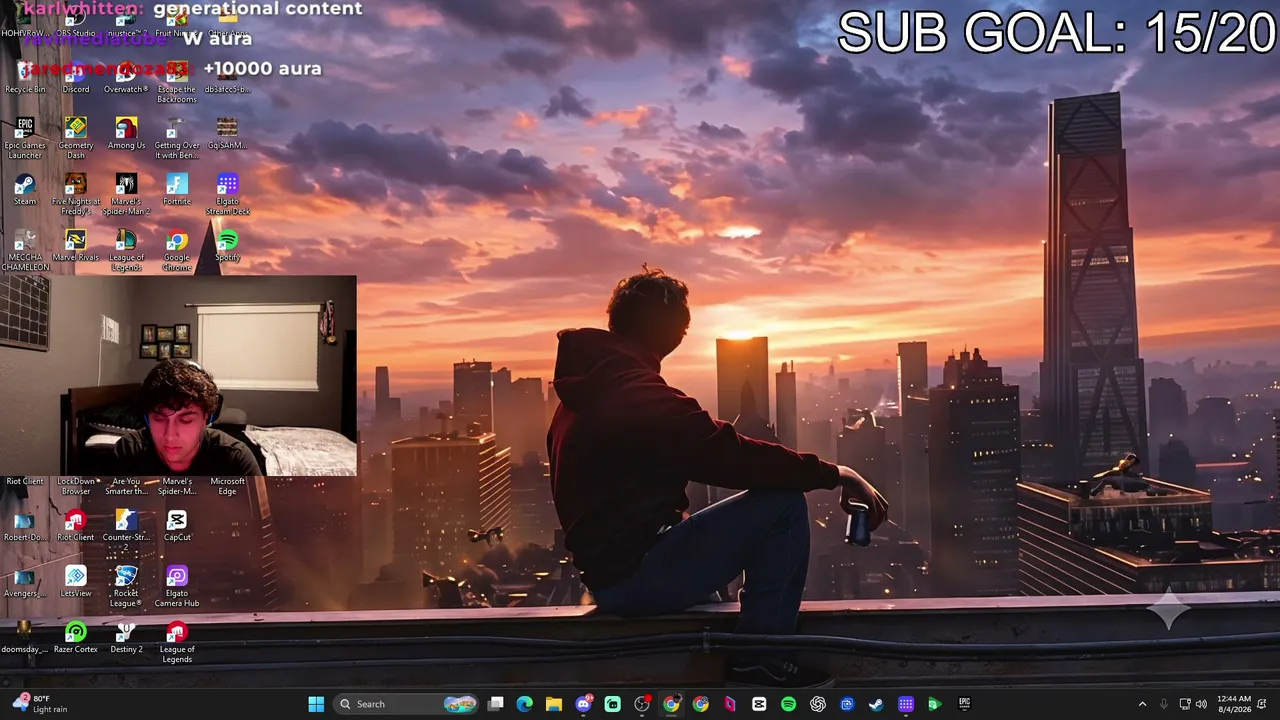Select the Razer Cortex desktop shortcut
Image resolution: width=1280 pixels, height=720 pixels.
pos(76,638)
